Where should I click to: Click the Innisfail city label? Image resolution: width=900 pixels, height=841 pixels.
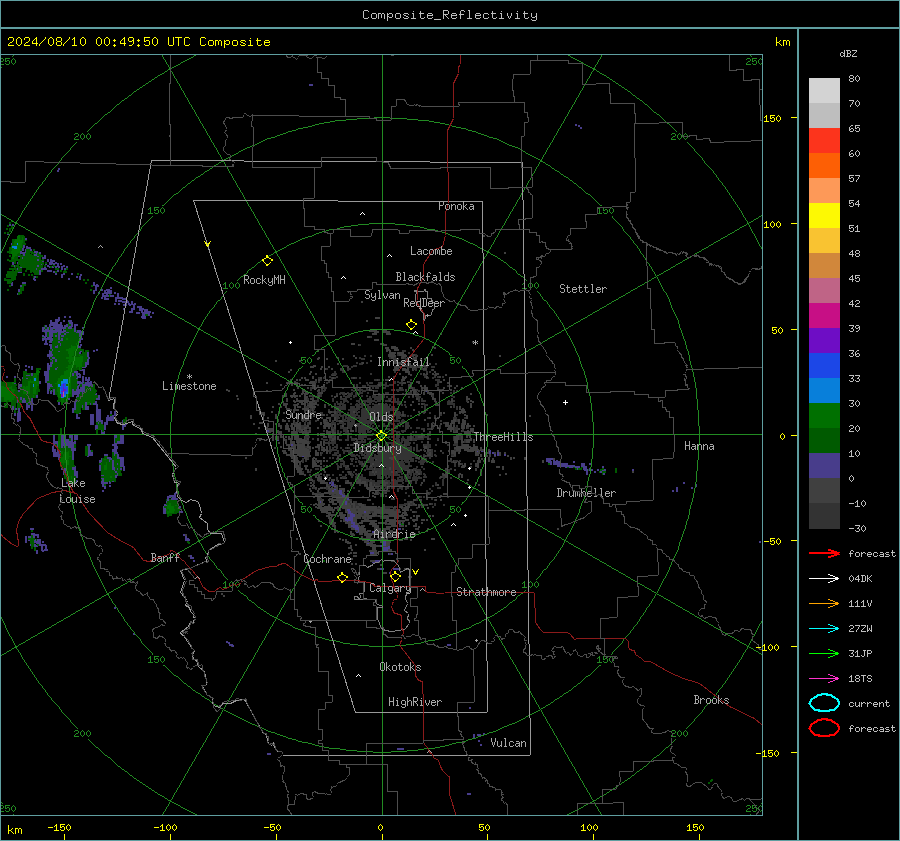pos(403,362)
